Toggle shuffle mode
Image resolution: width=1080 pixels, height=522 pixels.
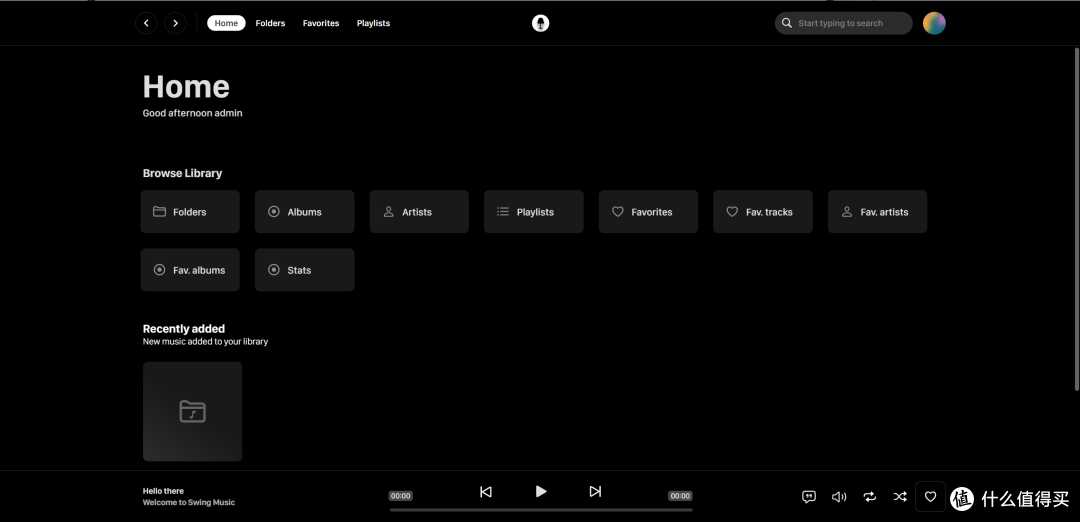click(x=900, y=497)
